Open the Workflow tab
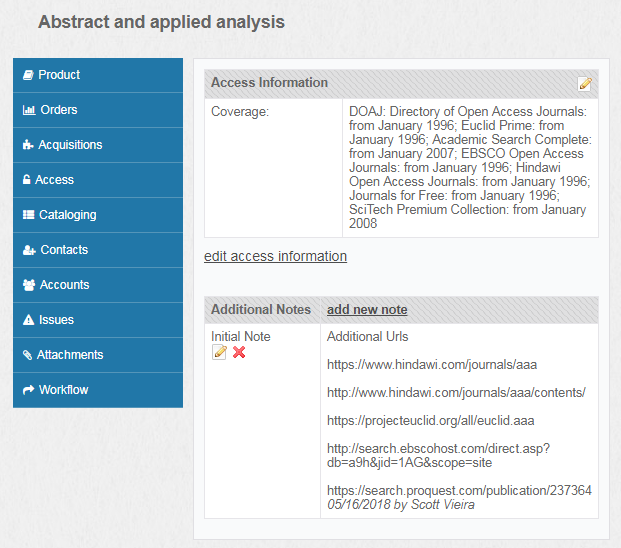This screenshot has width=621, height=548. (98, 390)
